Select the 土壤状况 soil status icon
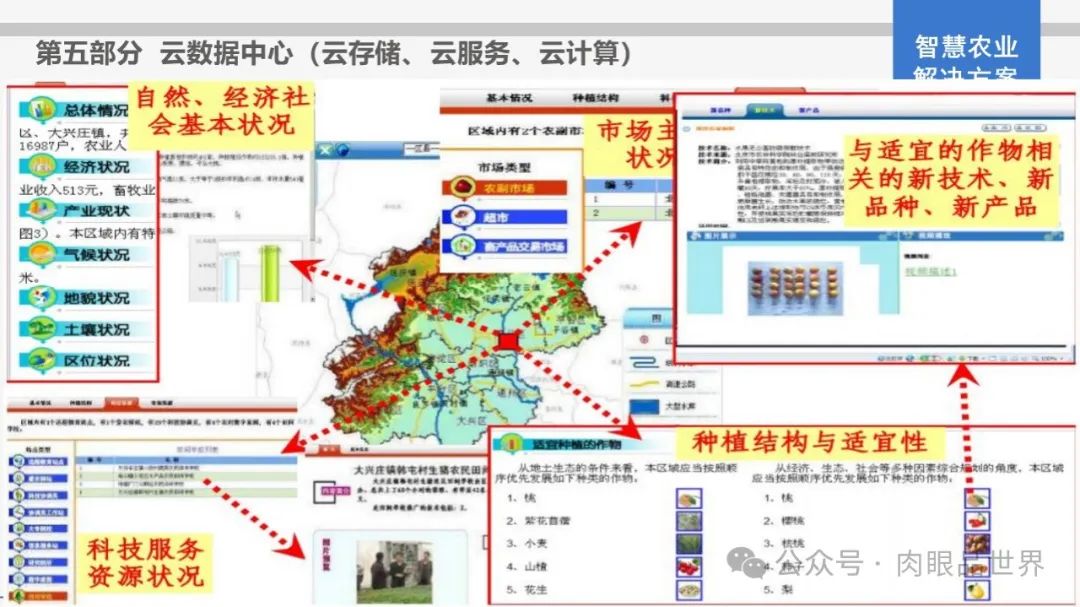 [x=42, y=329]
